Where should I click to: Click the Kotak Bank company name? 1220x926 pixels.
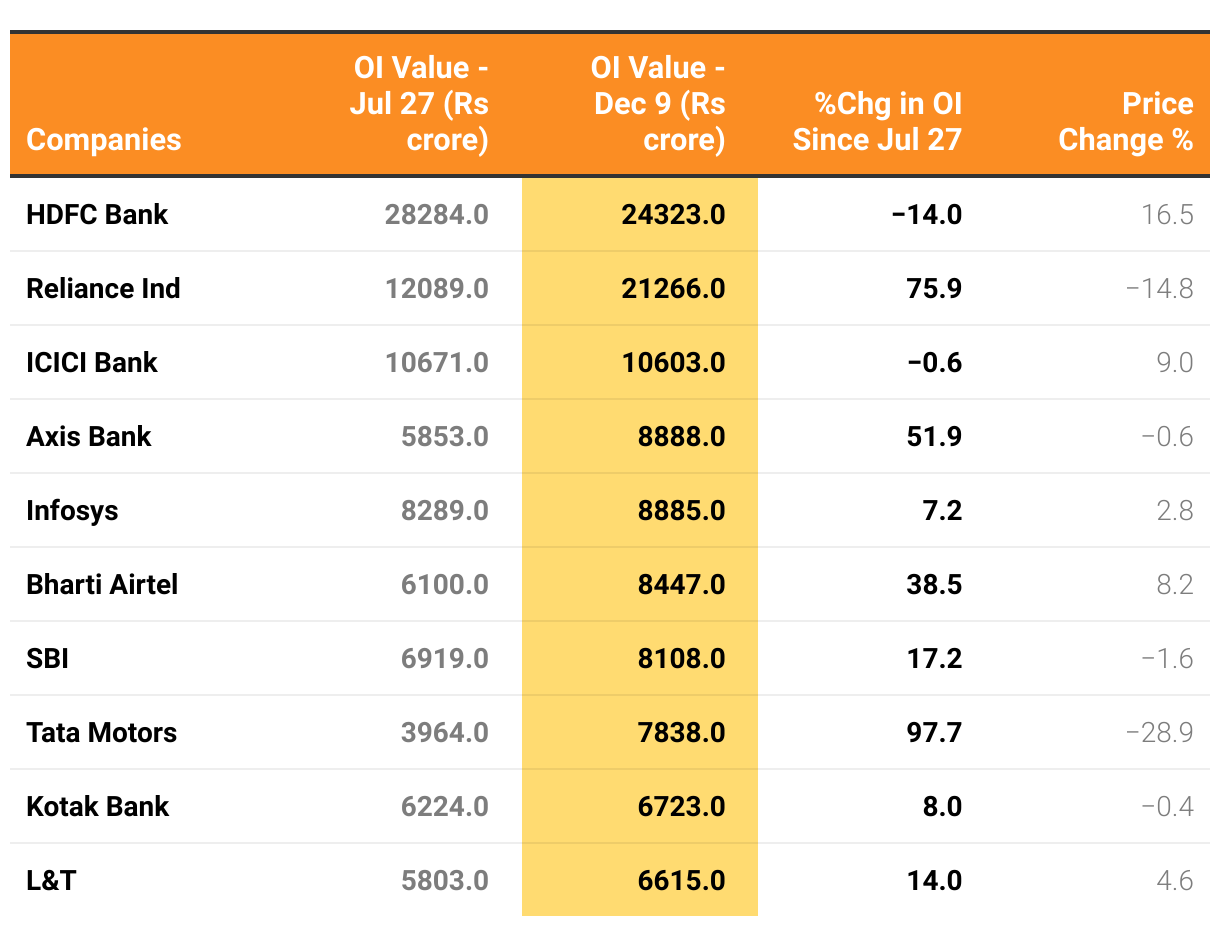[x=98, y=806]
